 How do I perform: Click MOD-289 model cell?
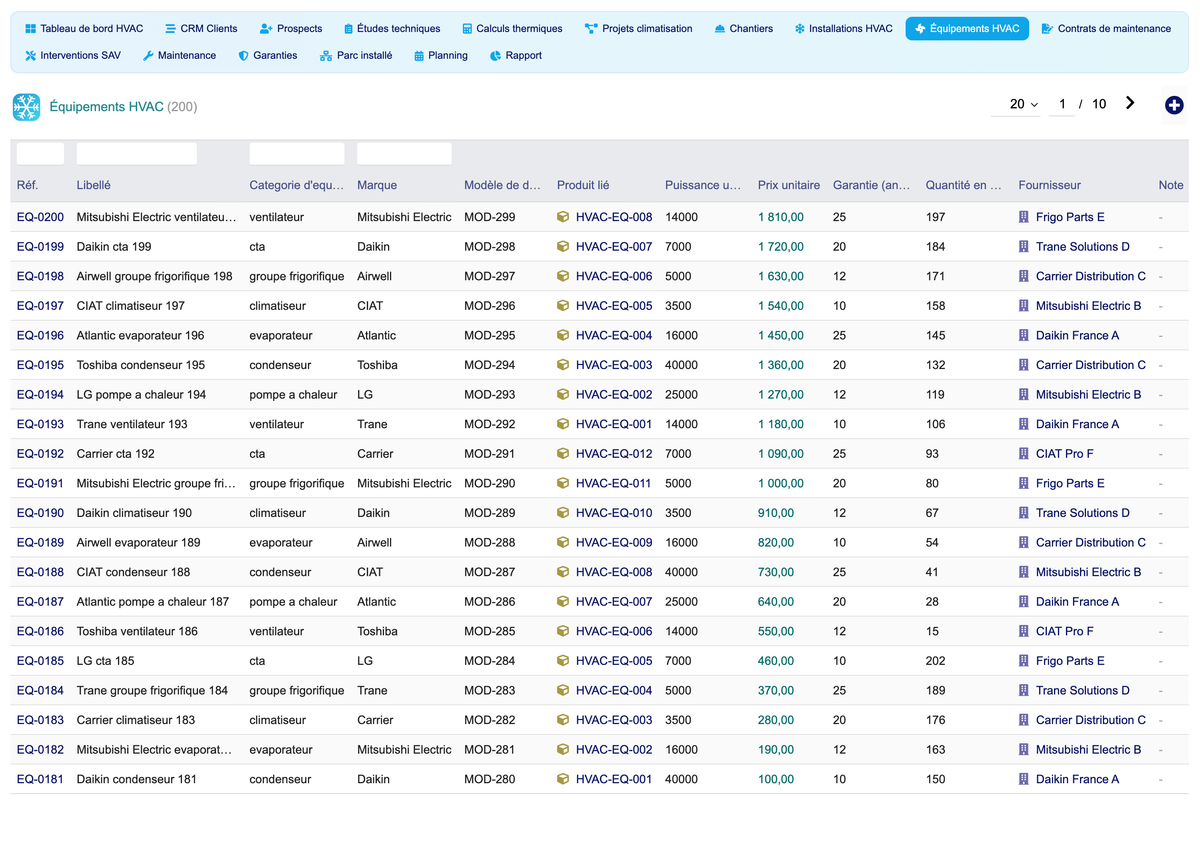point(490,513)
